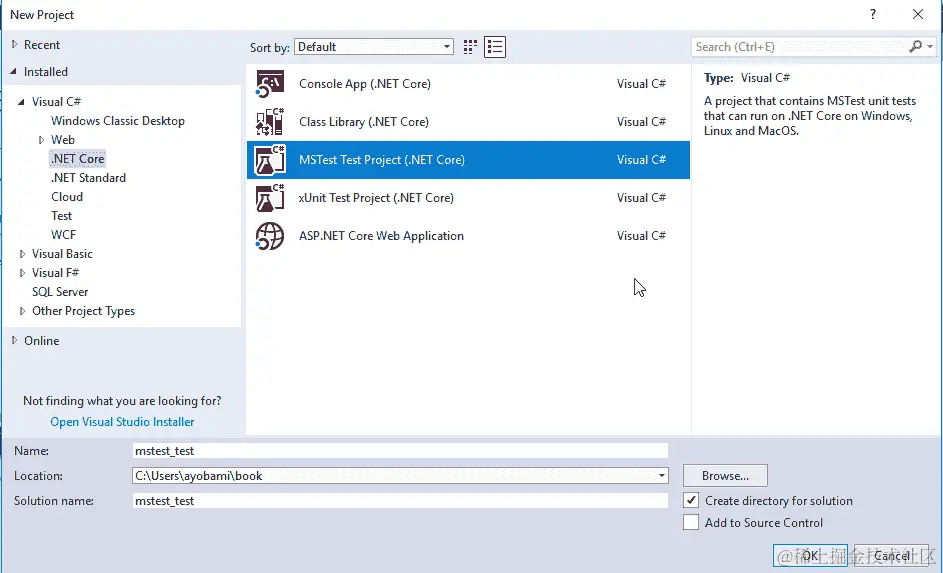Open Visual Studio Installer link

[122, 421]
